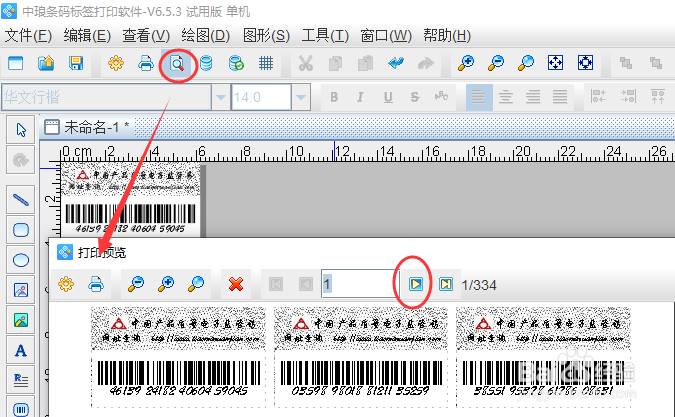675x417 pixels.
Task: Open a file with the folder icon
Action: tap(46, 63)
